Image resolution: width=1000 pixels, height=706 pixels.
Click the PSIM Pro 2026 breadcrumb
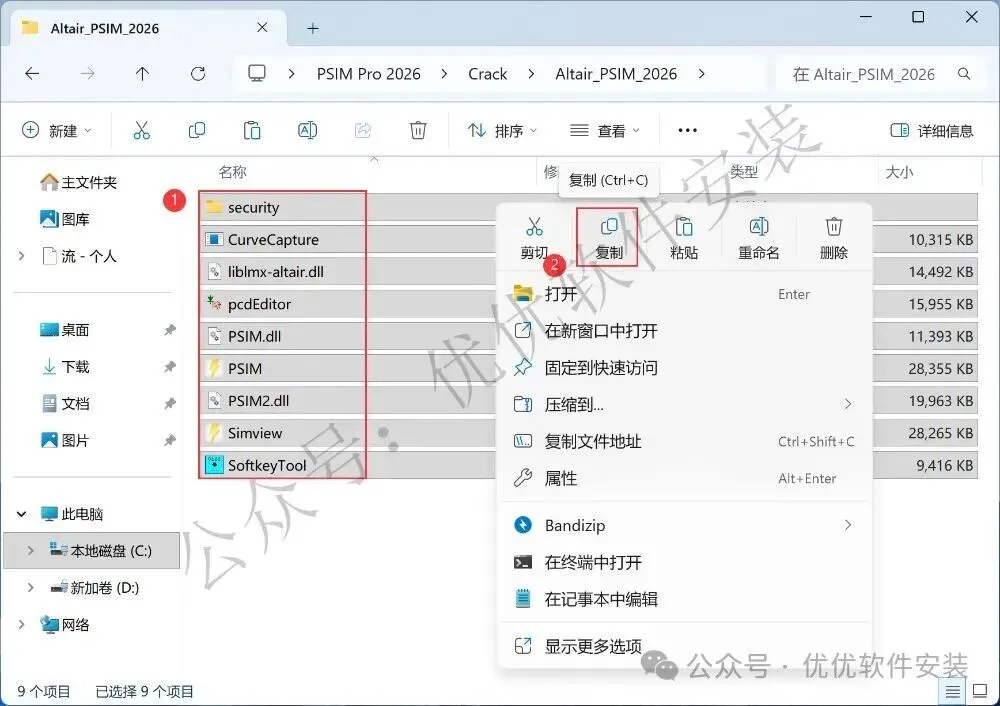tap(369, 74)
